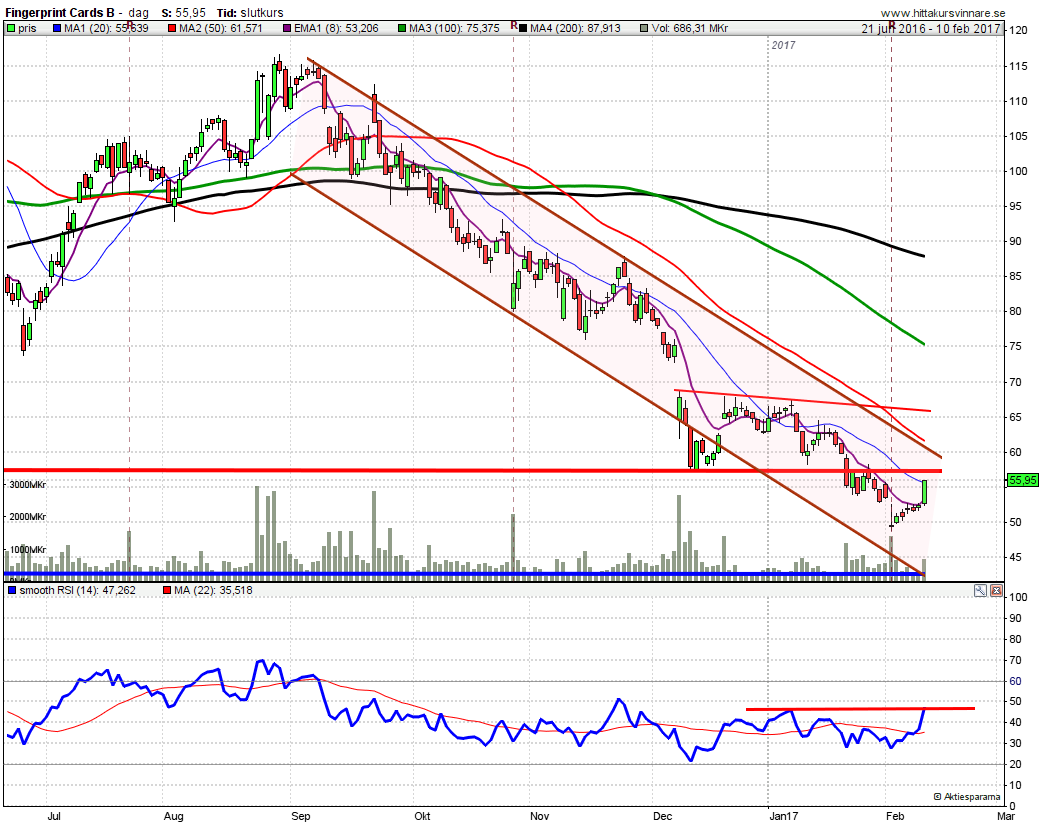This screenshot has height=829, width=1048.
Task: Open the www.hittakursvinnare.se link
Action: point(942,13)
